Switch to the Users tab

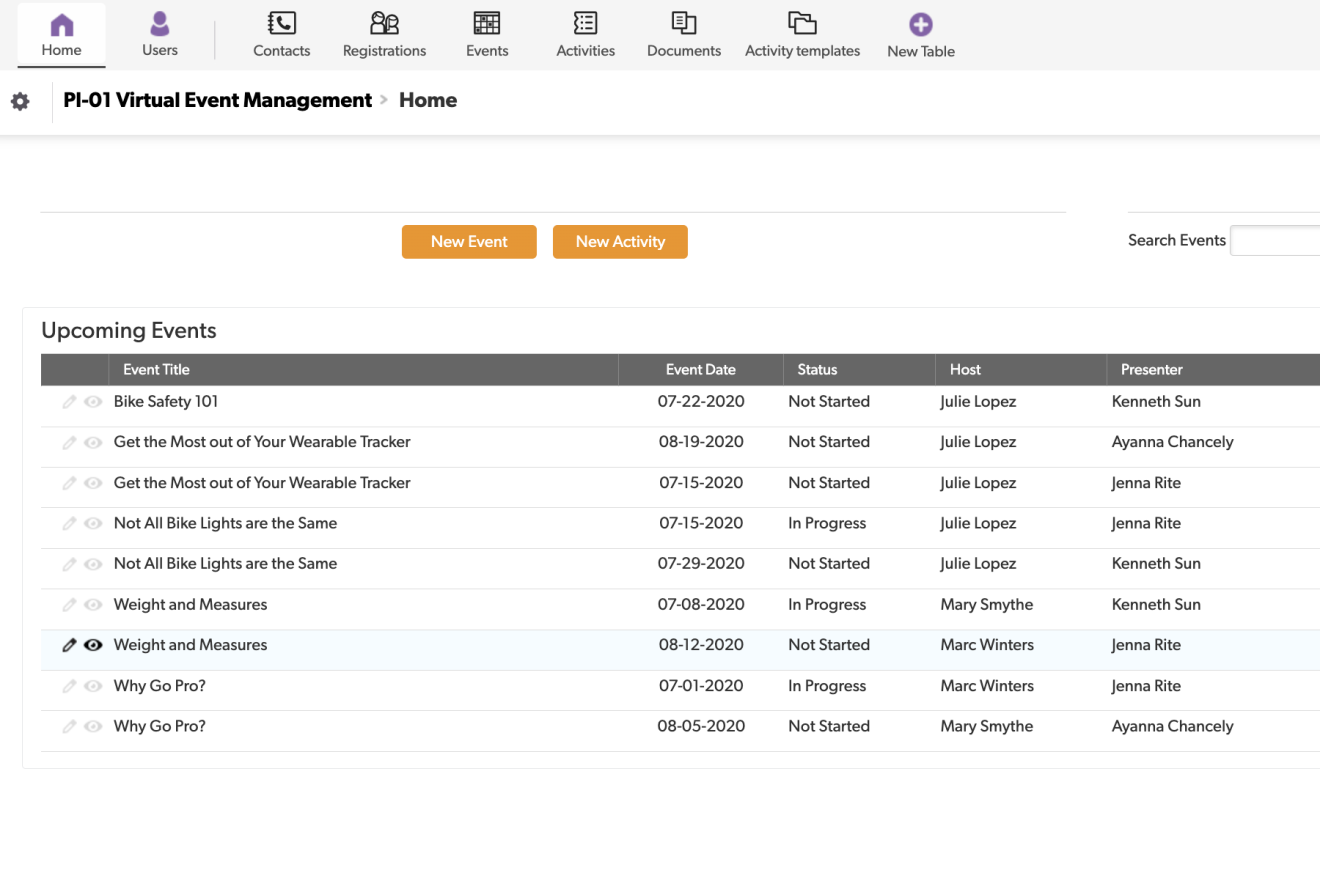160,35
